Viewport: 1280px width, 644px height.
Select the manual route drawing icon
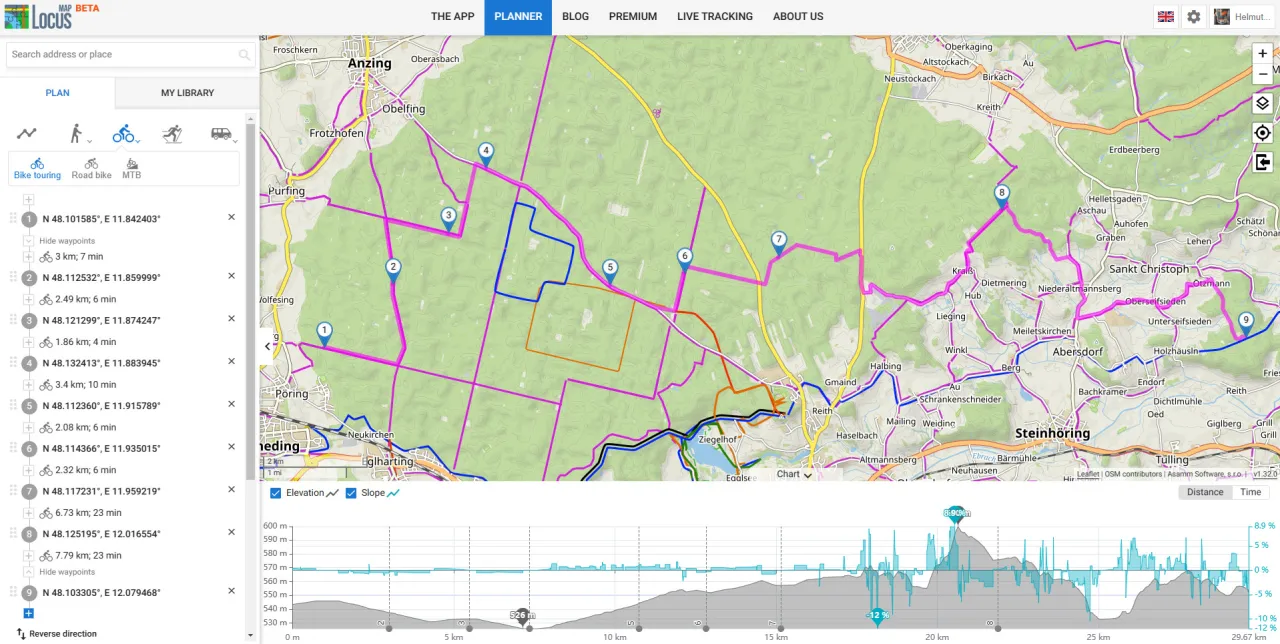pos(26,132)
